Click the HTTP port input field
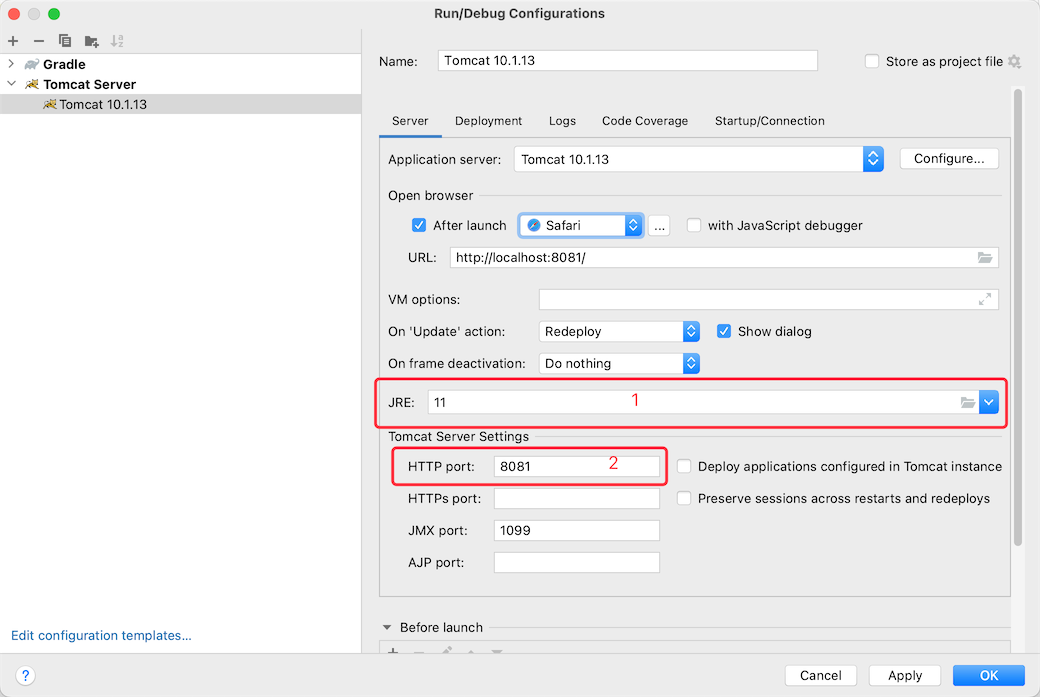The height and width of the screenshot is (697, 1040). point(576,466)
